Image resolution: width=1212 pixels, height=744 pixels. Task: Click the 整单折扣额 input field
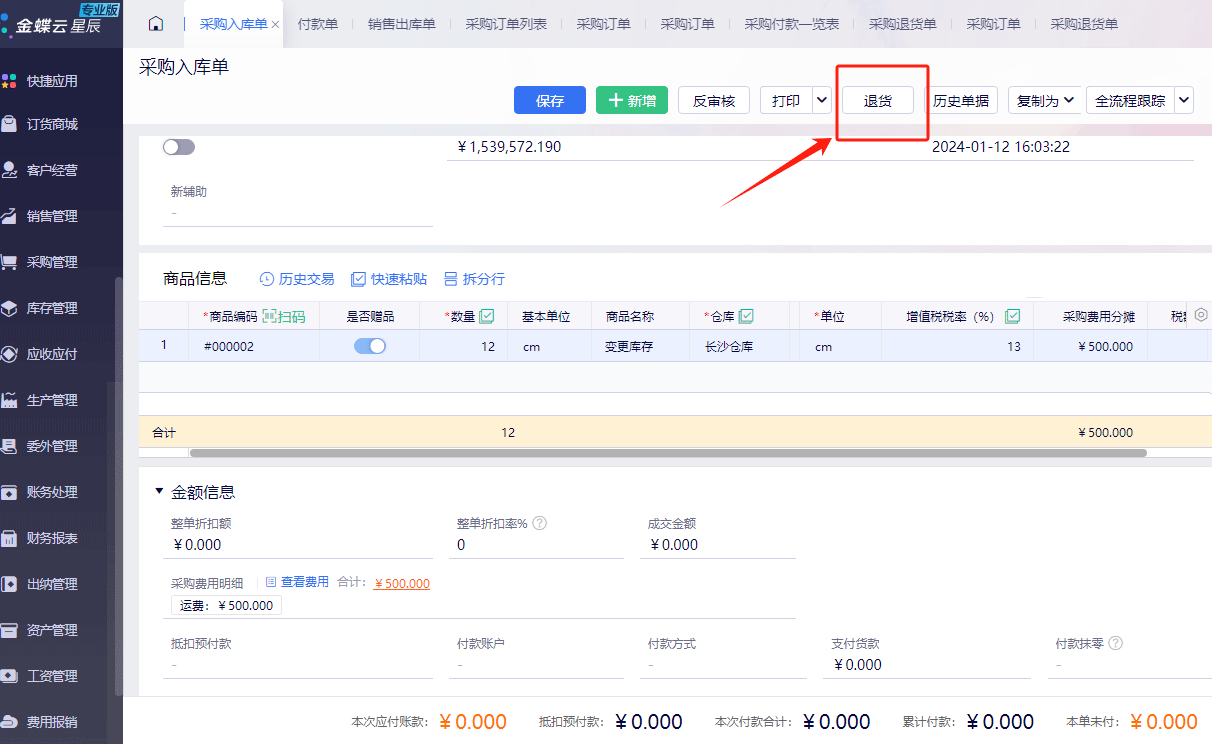[298, 545]
